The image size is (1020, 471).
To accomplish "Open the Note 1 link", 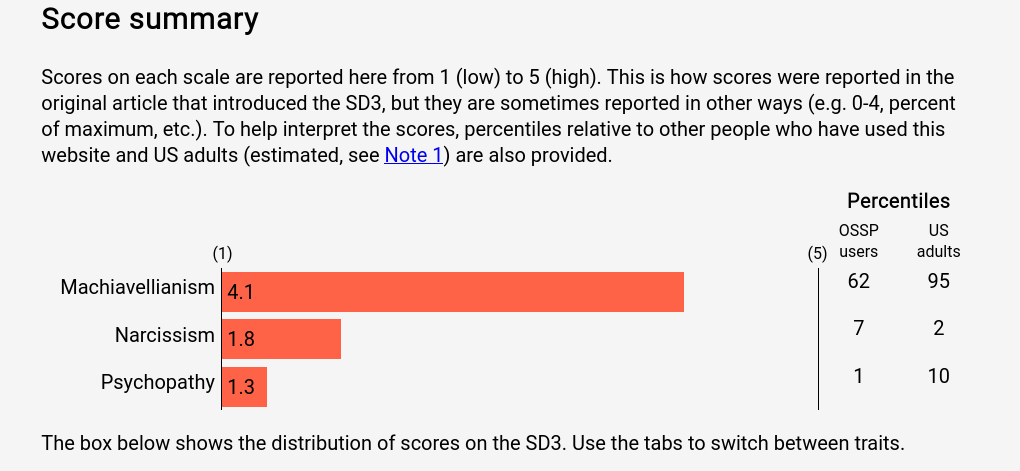I will (413, 156).
